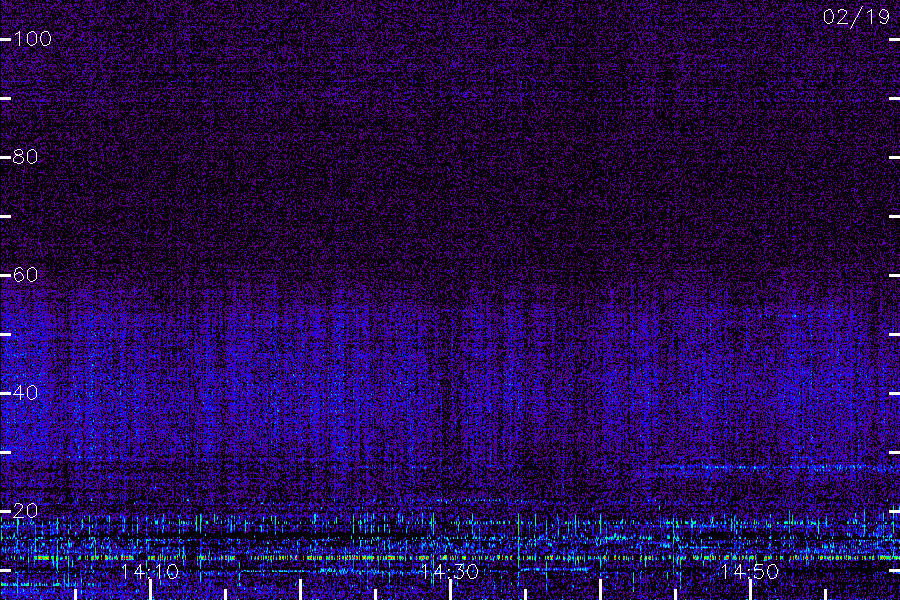Image resolution: width=900 pixels, height=600 pixels.
Task: Click the 14:30 time label
Action: 450,572
